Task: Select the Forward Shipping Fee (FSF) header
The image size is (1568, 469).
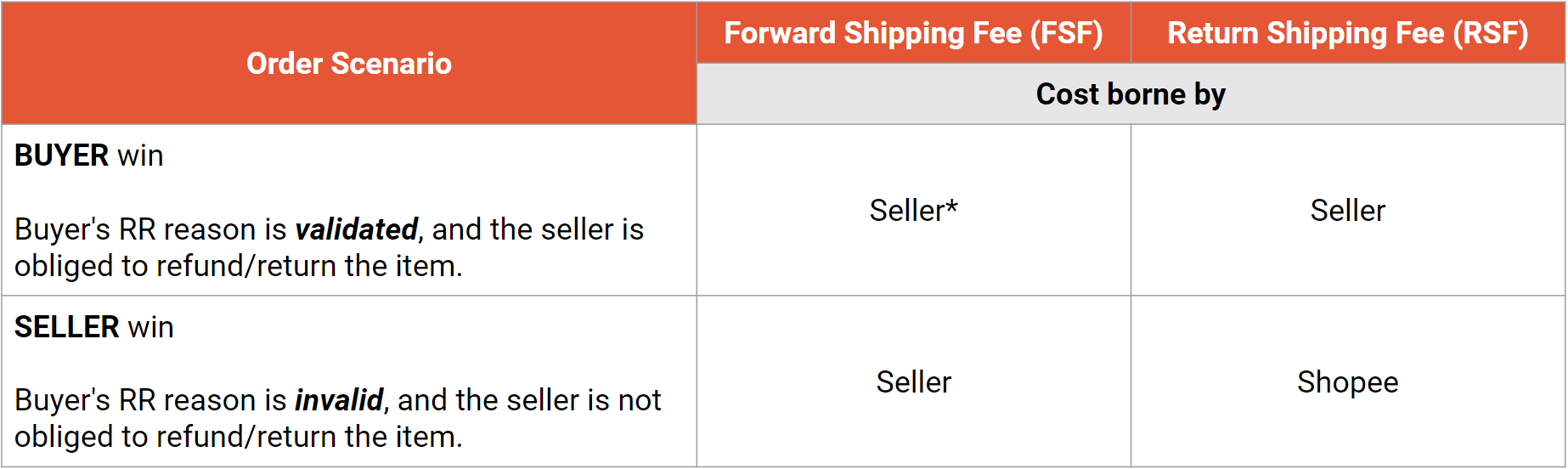Action: (x=913, y=33)
